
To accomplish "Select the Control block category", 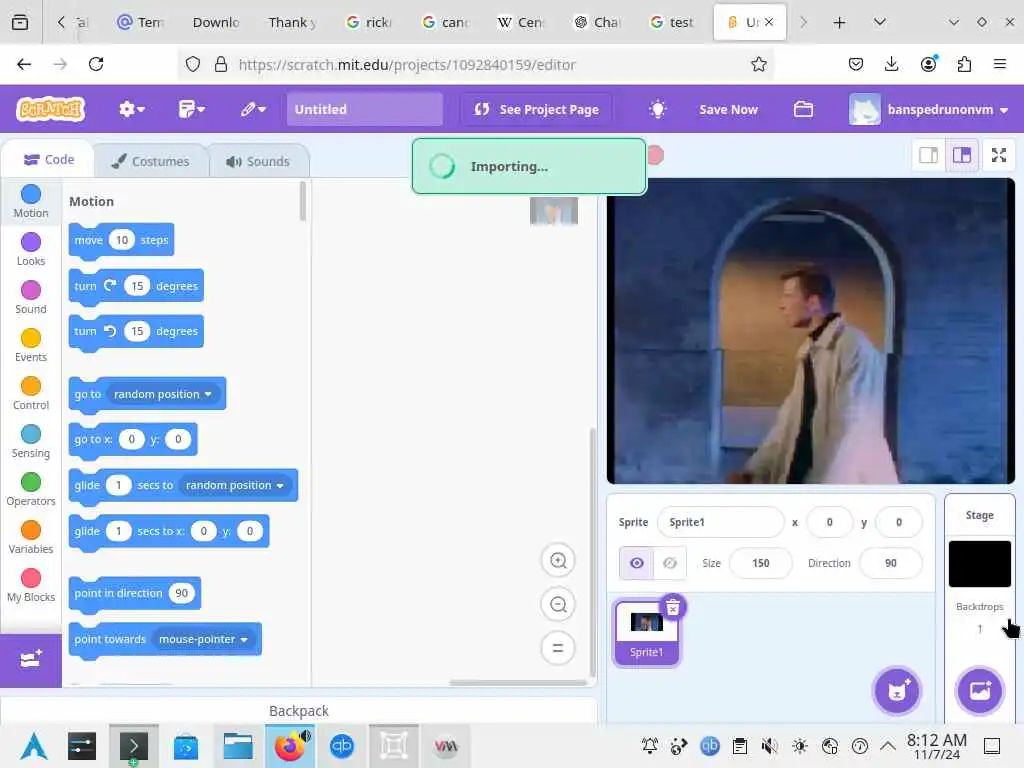I will click(31, 393).
